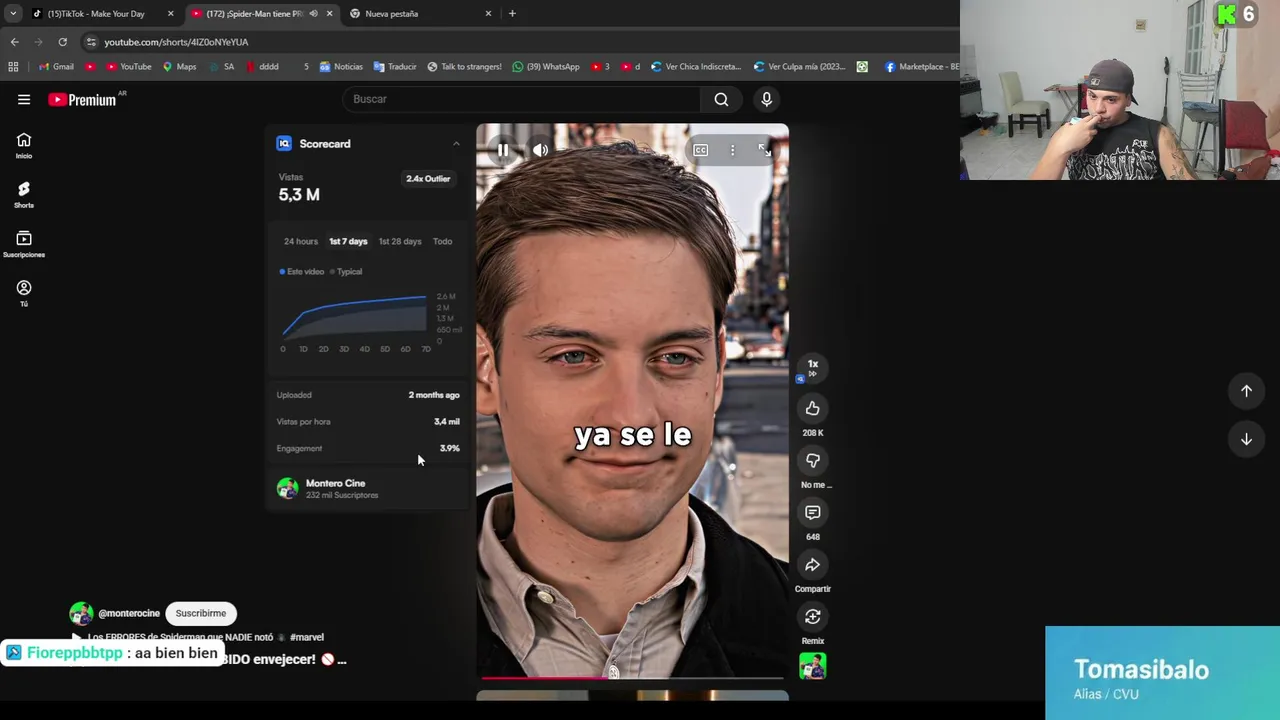Go to next Short with down arrow
1280x720 pixels.
(x=1246, y=439)
